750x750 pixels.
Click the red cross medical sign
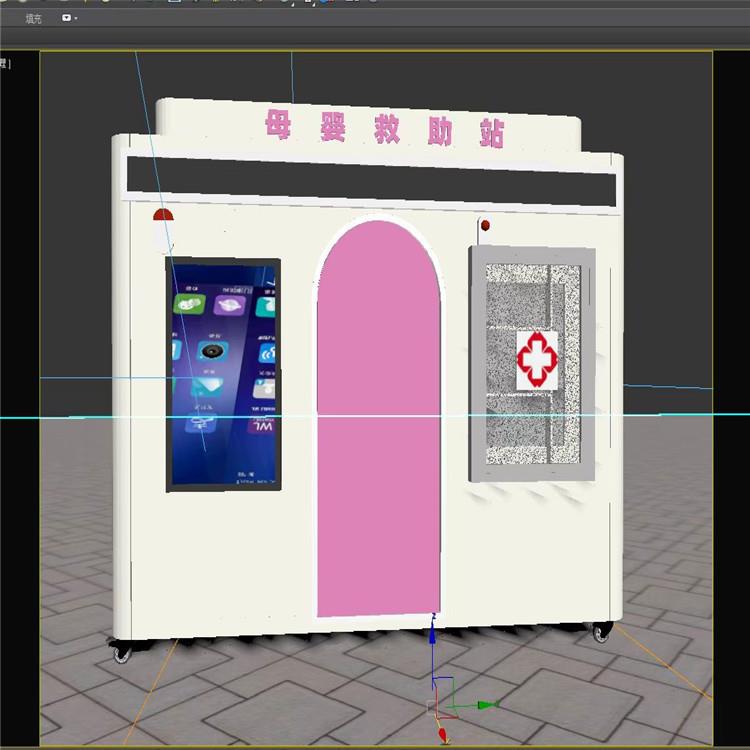[537, 360]
